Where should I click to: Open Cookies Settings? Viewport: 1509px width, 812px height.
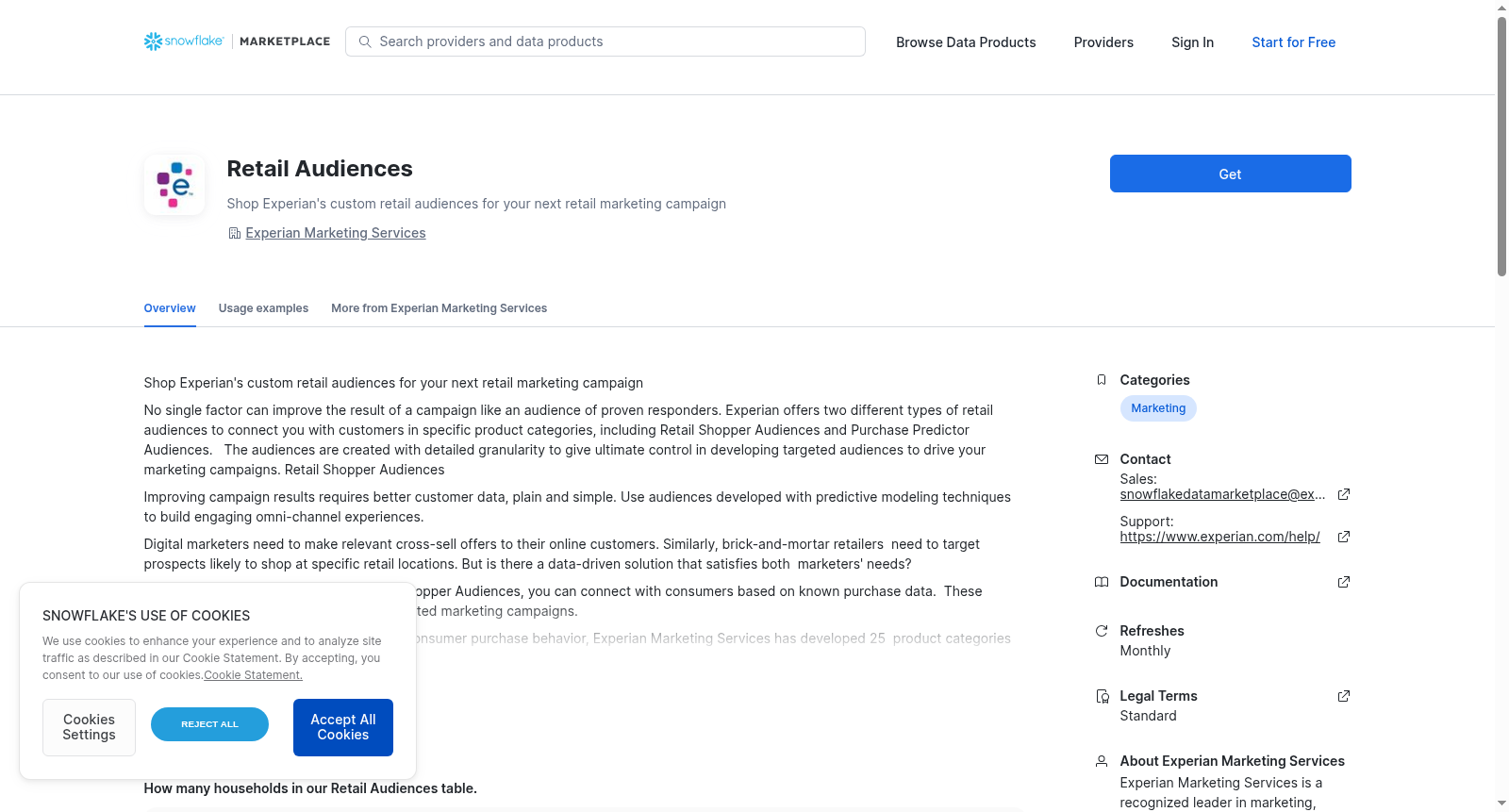pyautogui.click(x=89, y=727)
